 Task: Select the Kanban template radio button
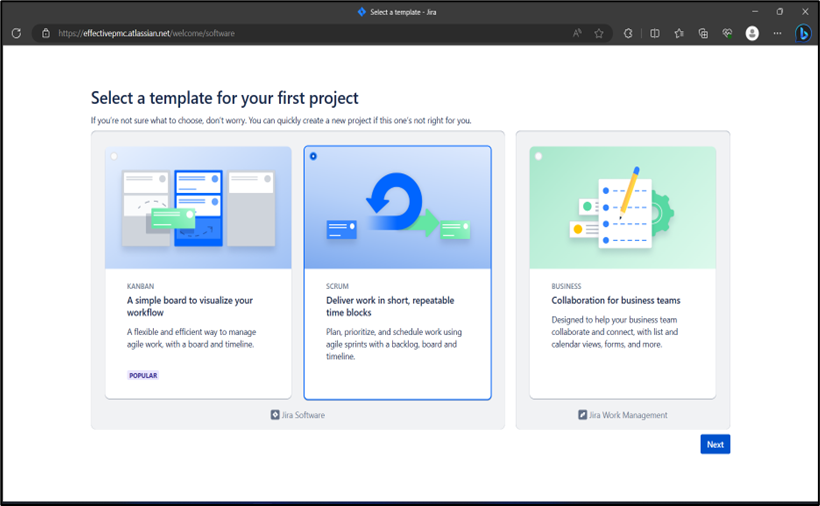(114, 156)
